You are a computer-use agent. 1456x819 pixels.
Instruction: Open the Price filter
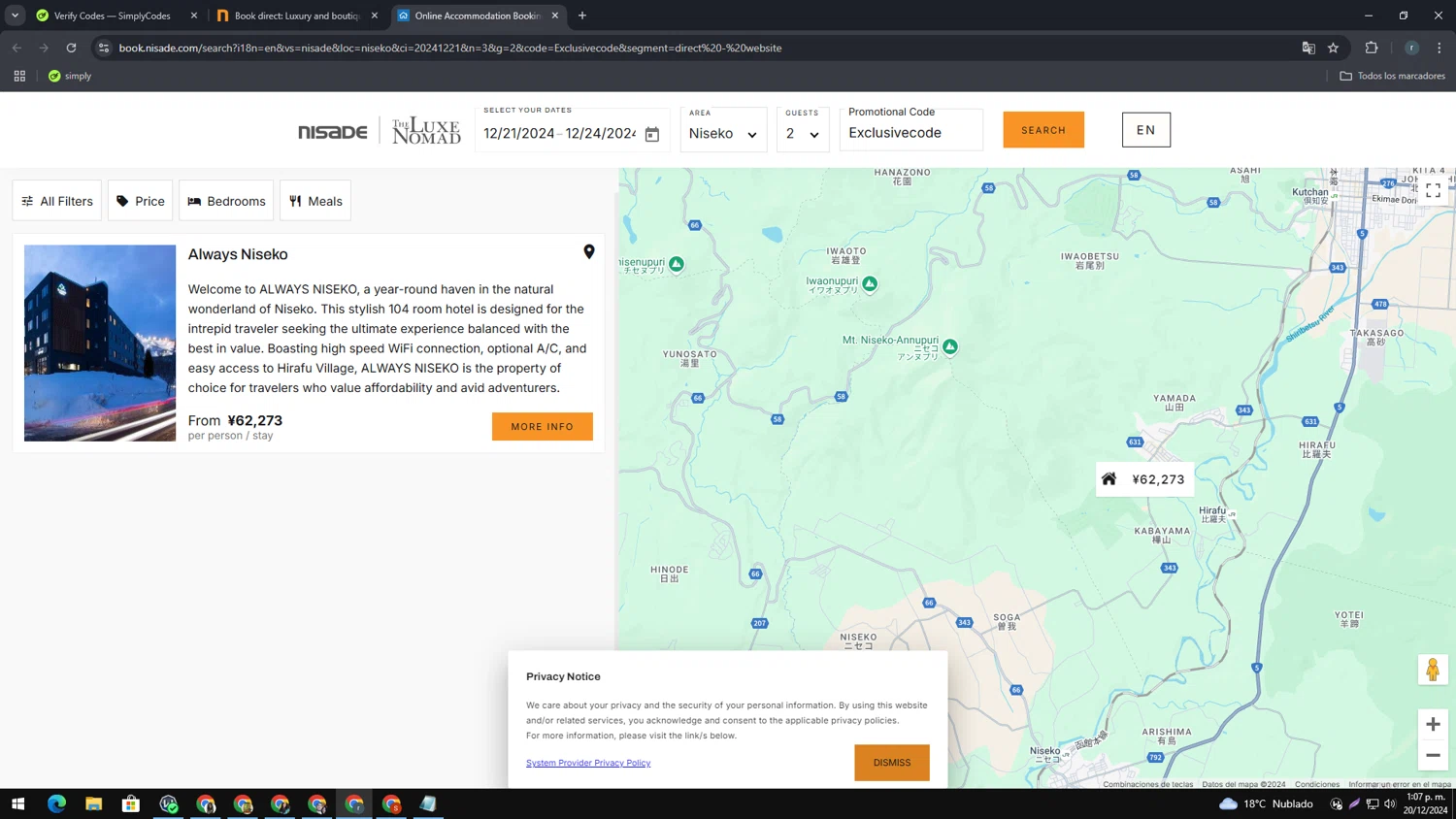click(x=141, y=201)
